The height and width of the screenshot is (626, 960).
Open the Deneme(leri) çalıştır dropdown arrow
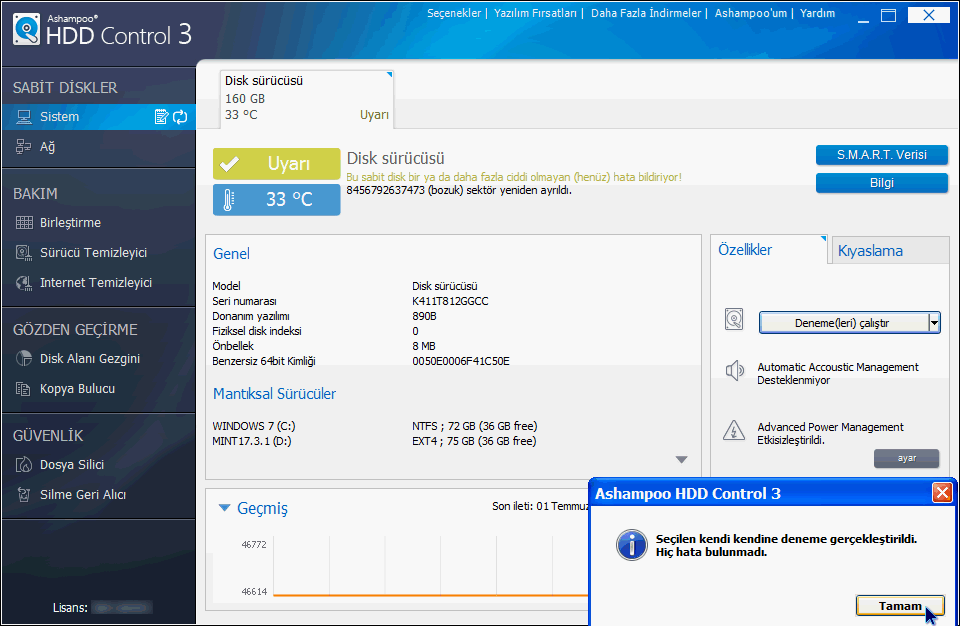pyautogui.click(x=934, y=323)
